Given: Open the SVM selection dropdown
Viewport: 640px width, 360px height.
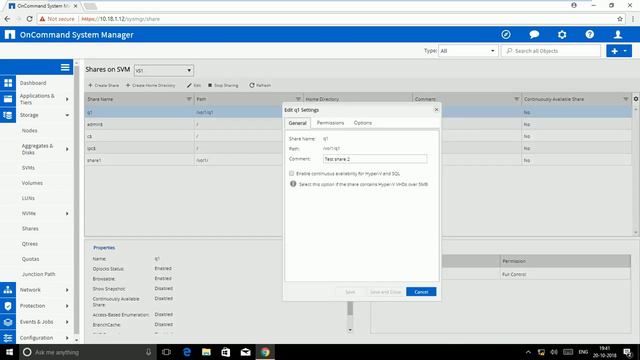Looking at the screenshot, I should tap(164, 71).
